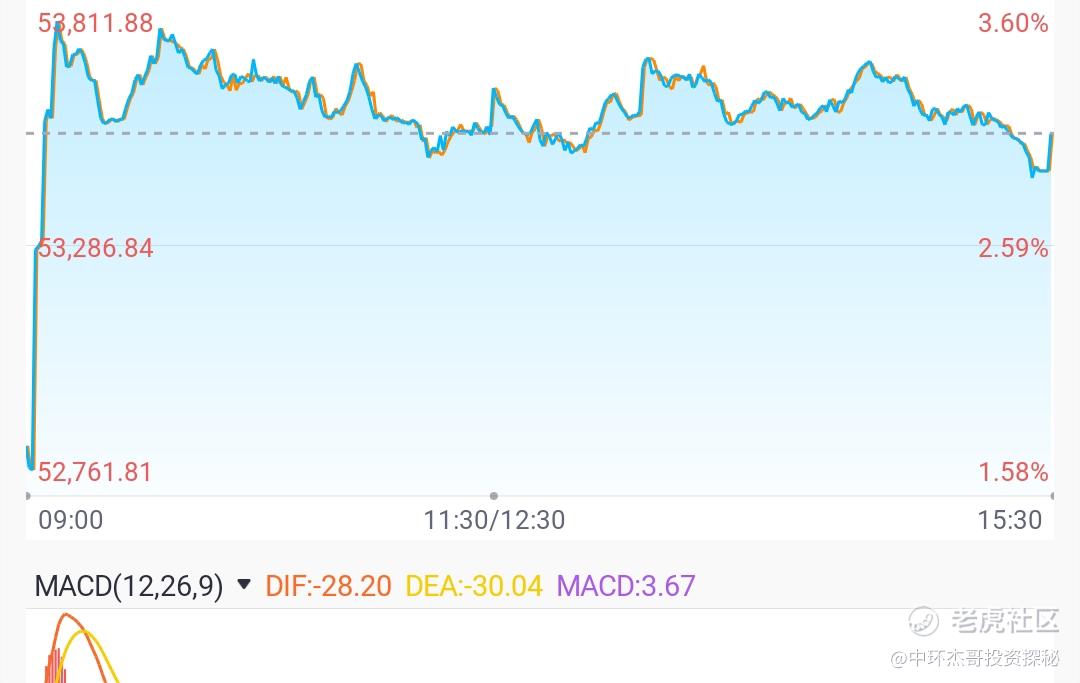Click the 老虎社区 watermark text
This screenshot has height=683, width=1080.
click(x=1005, y=621)
